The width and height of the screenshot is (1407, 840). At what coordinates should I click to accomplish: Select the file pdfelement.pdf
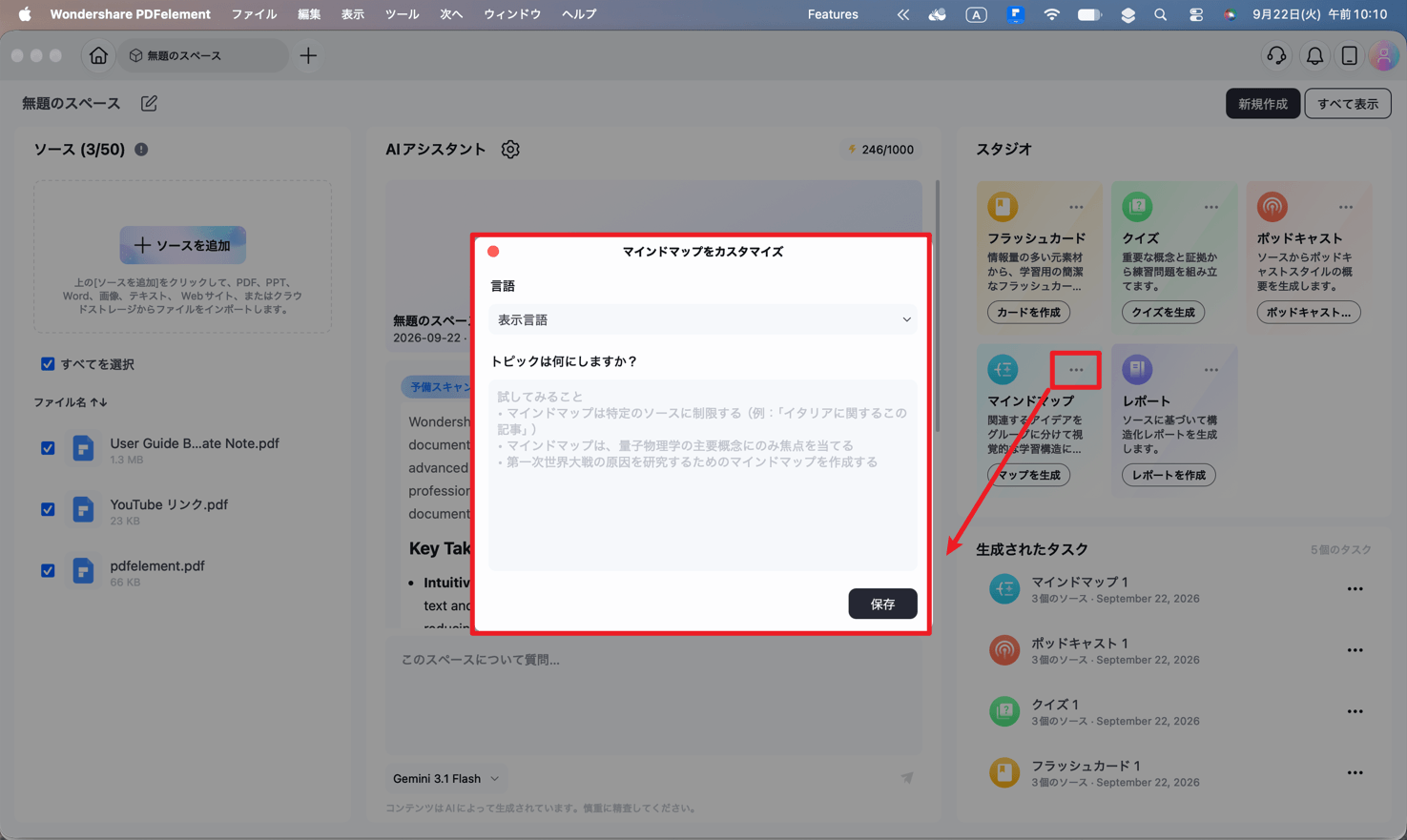point(157,566)
